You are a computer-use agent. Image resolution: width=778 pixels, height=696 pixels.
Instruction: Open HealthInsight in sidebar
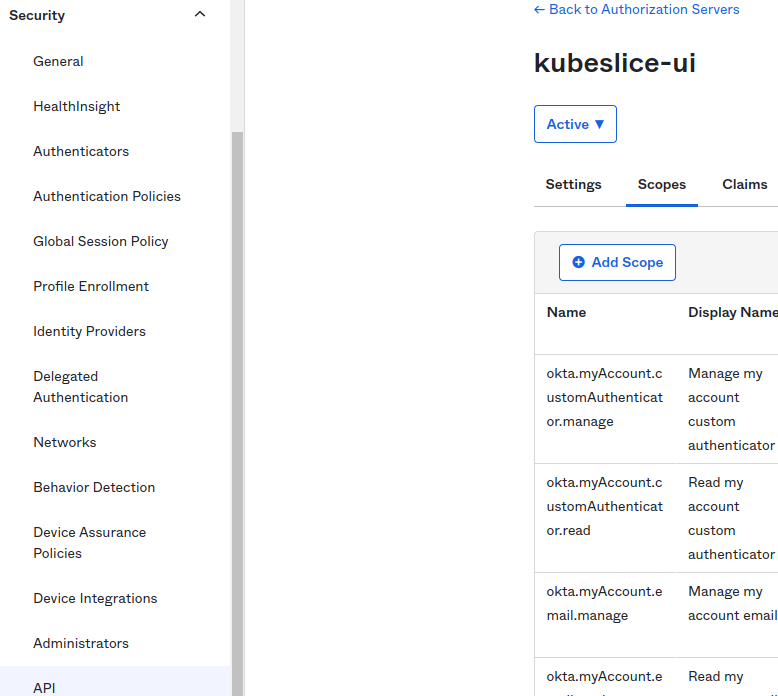(76, 107)
